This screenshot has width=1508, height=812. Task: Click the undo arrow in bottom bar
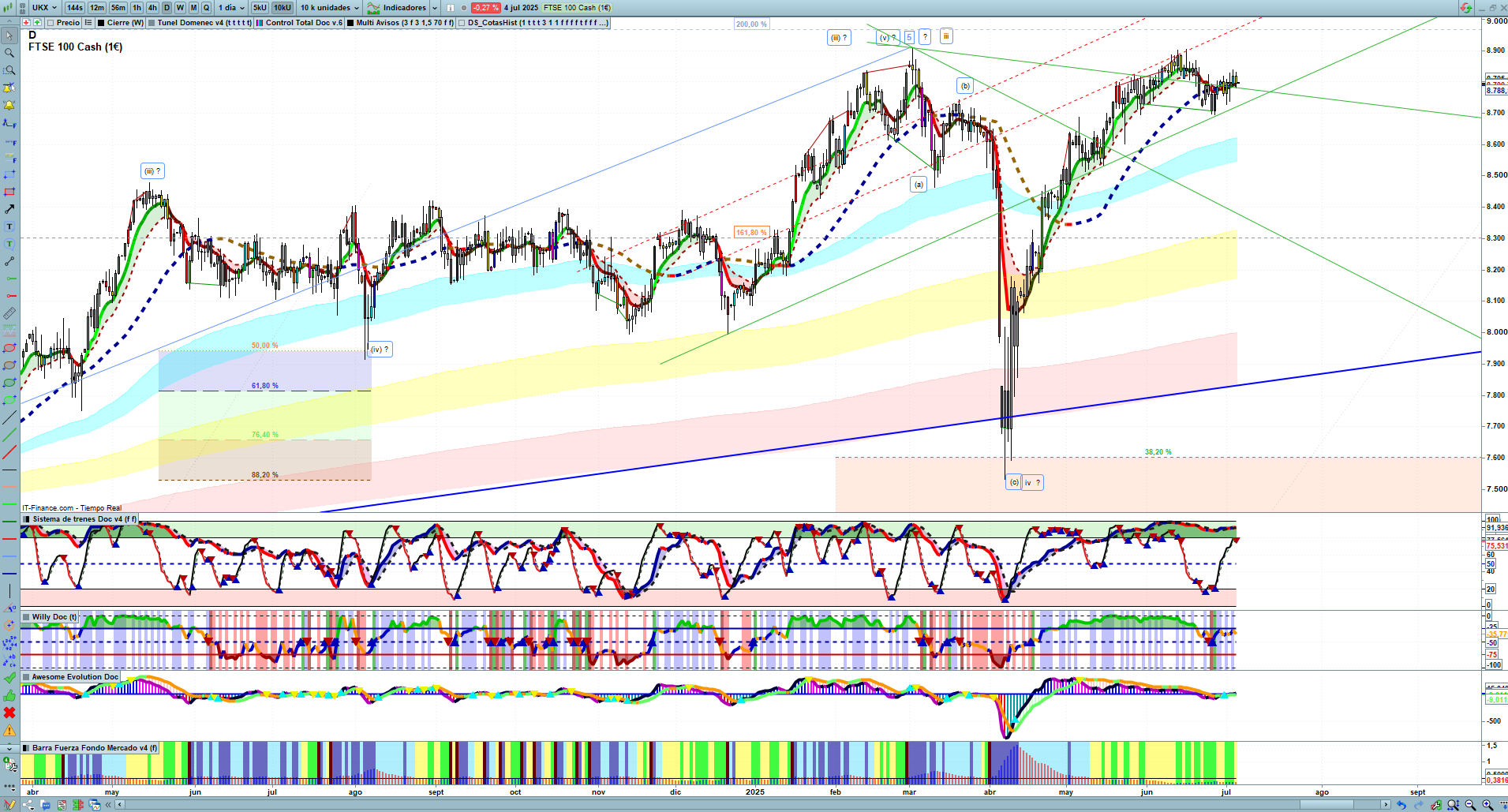click(x=1401, y=805)
